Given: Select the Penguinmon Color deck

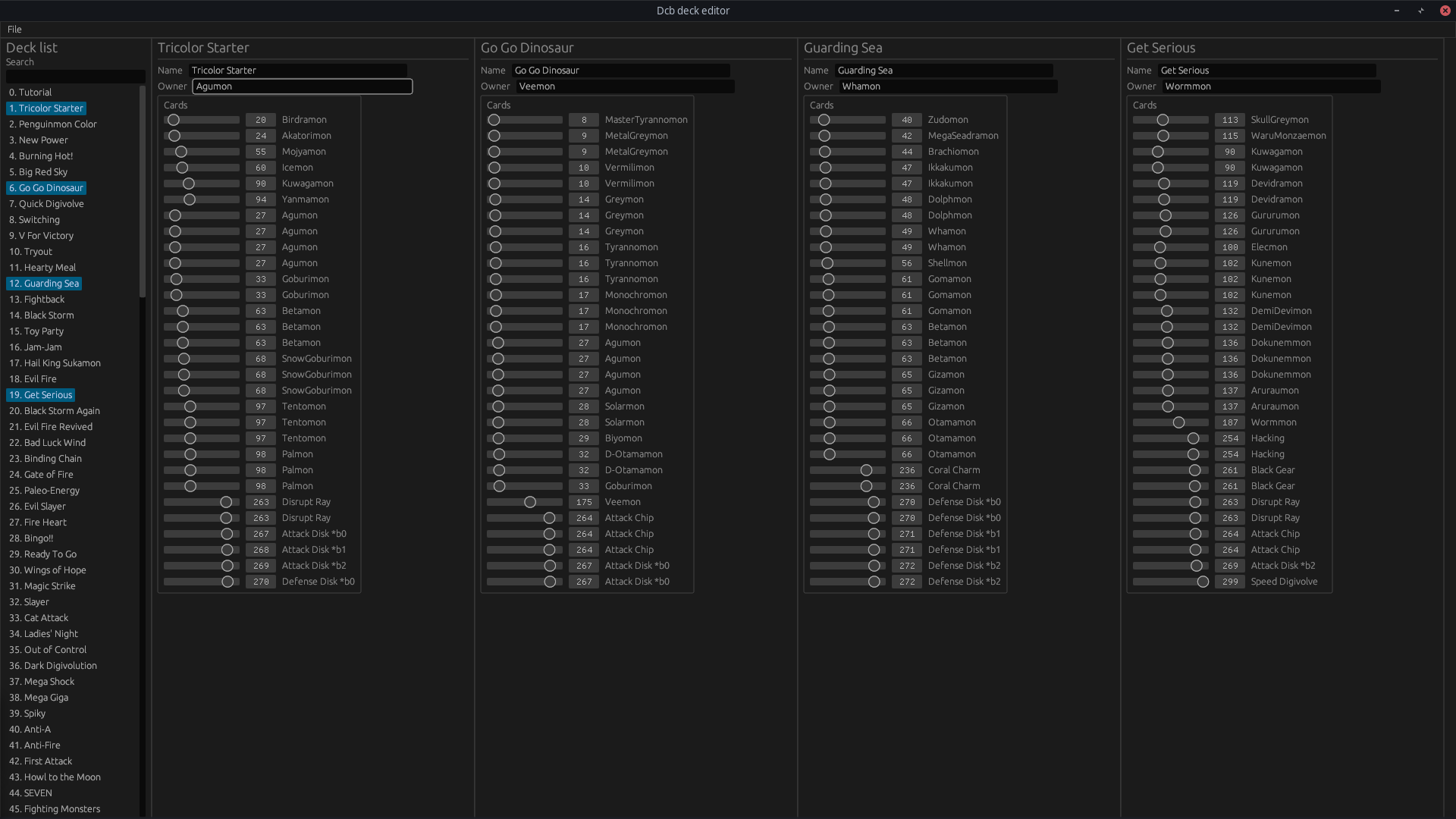Looking at the screenshot, I should click(x=53, y=124).
